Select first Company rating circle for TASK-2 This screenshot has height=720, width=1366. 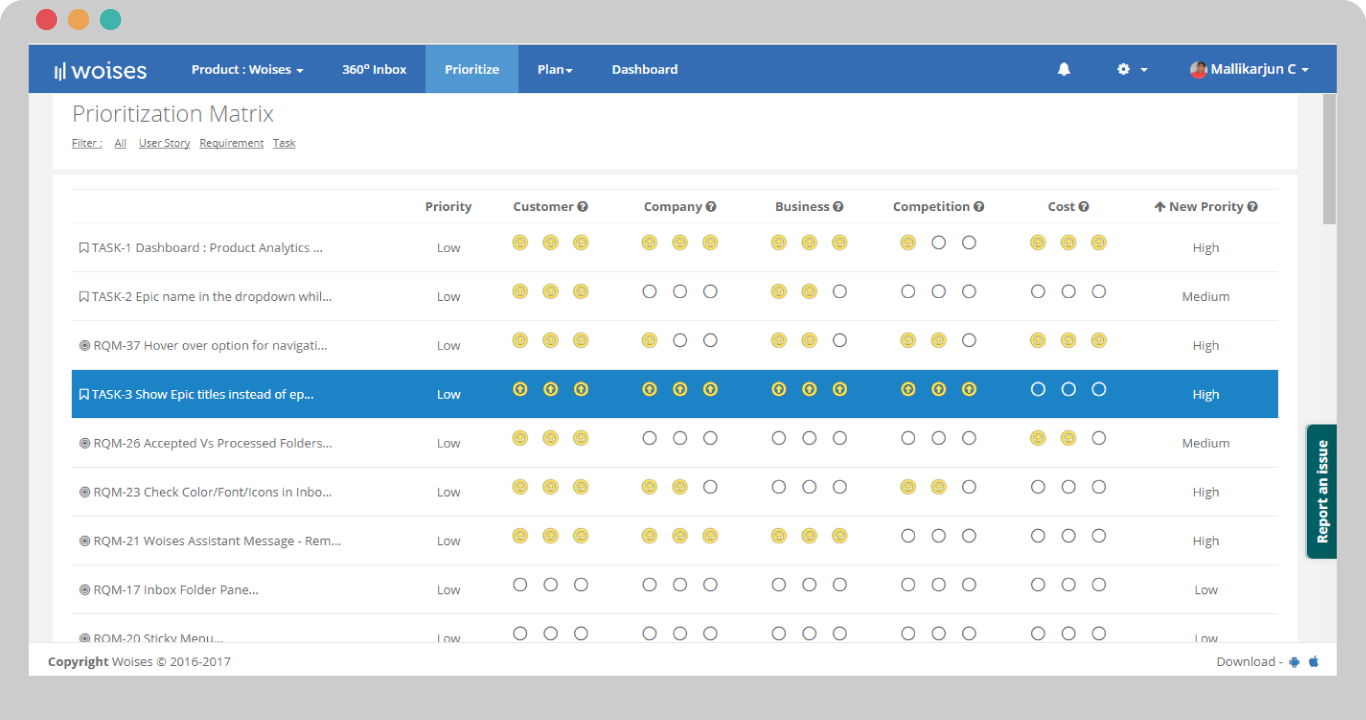650,292
